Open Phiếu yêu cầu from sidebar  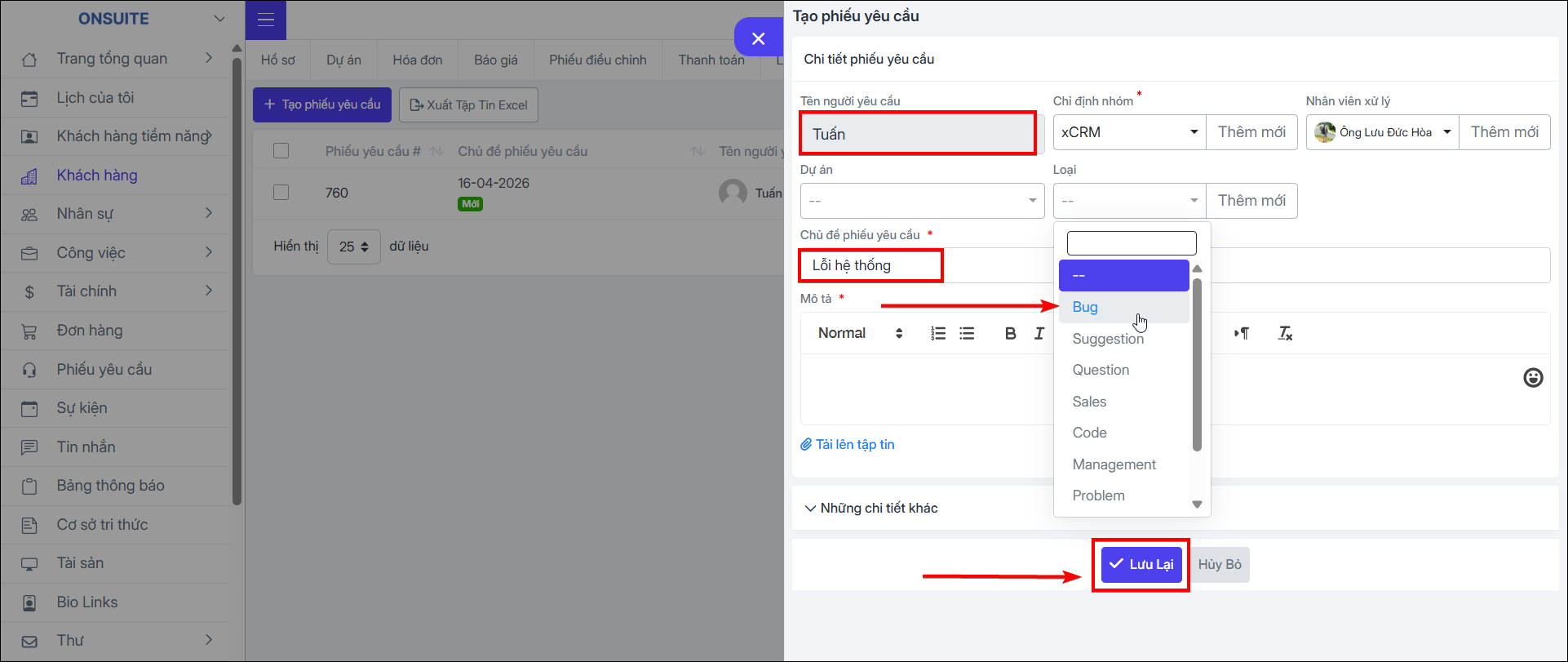point(104,370)
